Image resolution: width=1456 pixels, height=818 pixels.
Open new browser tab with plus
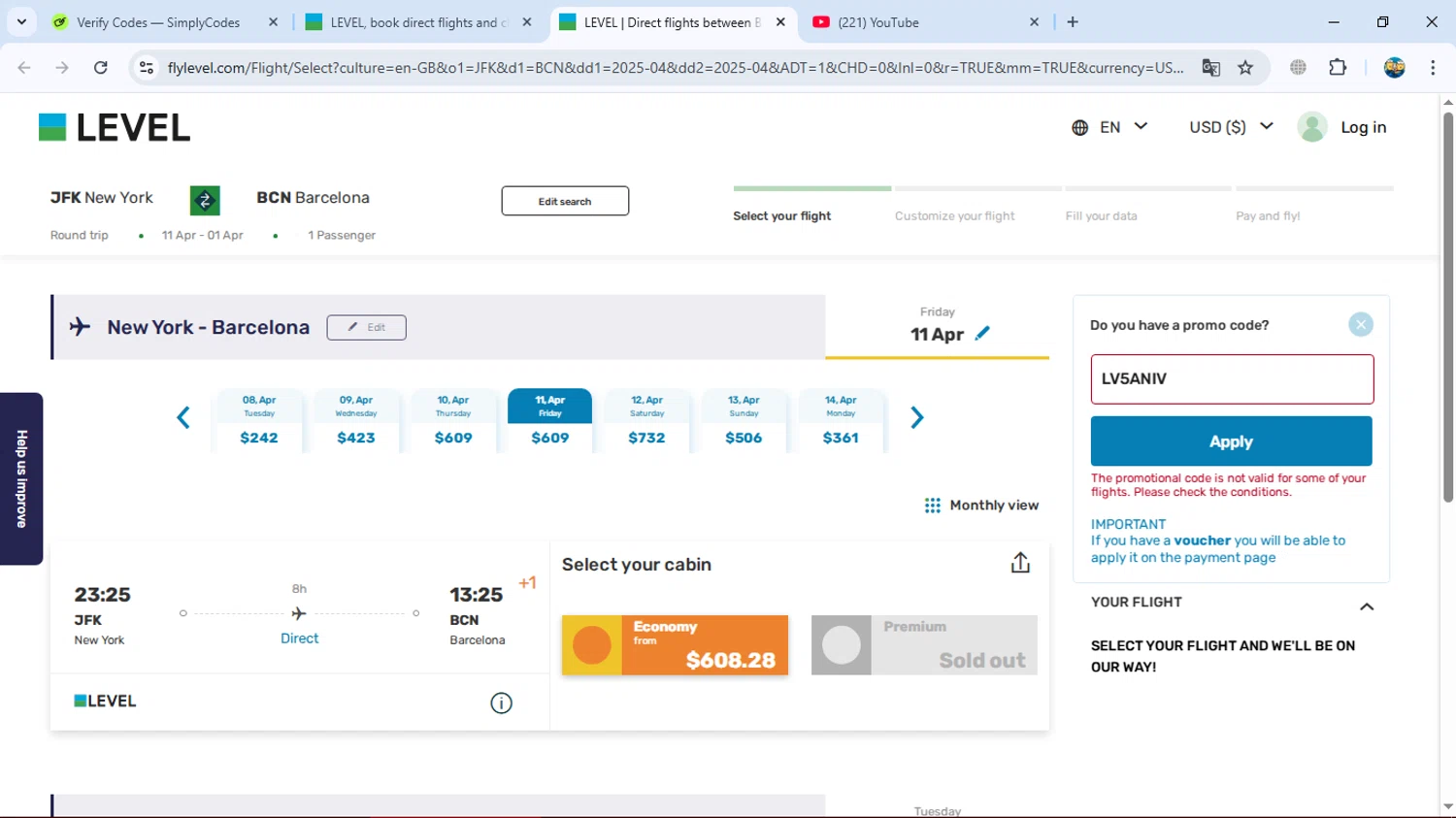pyautogui.click(x=1073, y=21)
